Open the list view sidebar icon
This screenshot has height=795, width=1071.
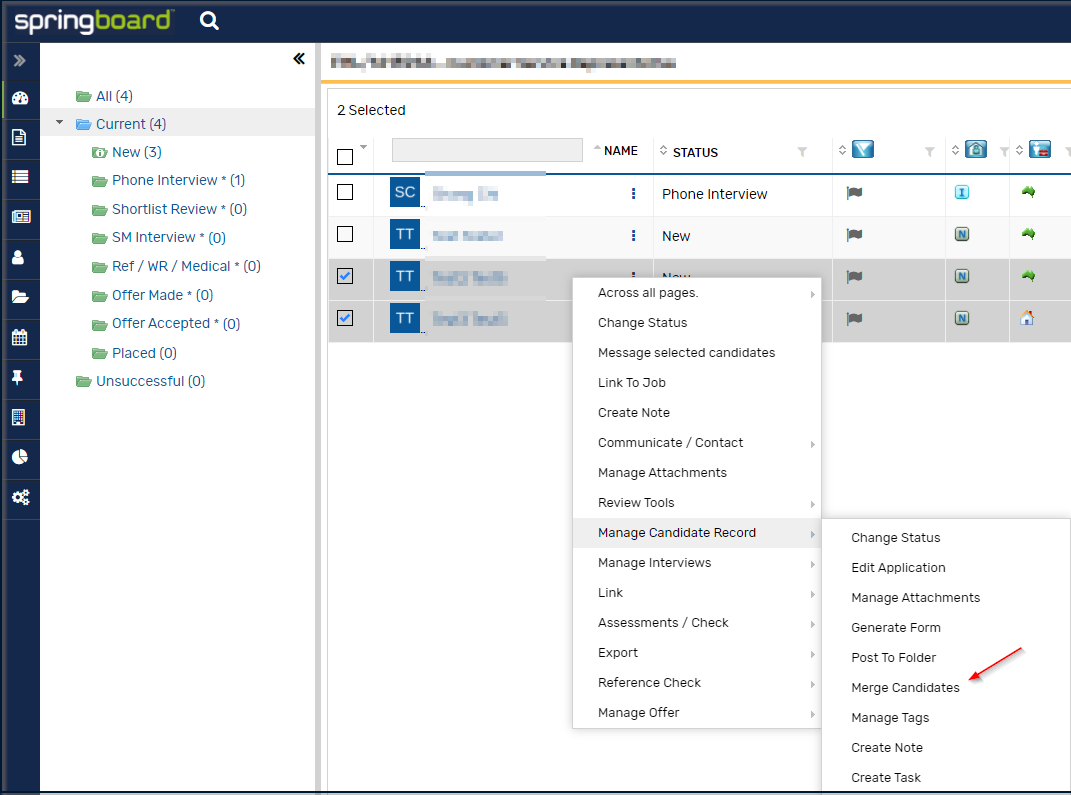click(x=20, y=177)
